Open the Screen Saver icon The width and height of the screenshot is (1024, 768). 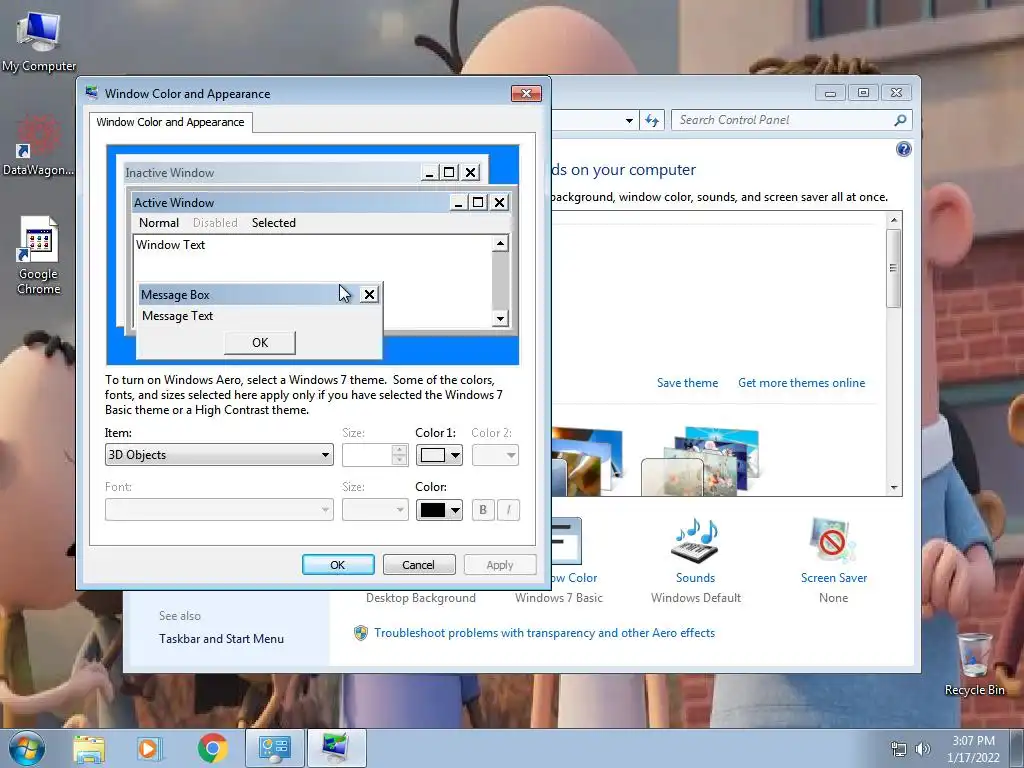coord(833,541)
